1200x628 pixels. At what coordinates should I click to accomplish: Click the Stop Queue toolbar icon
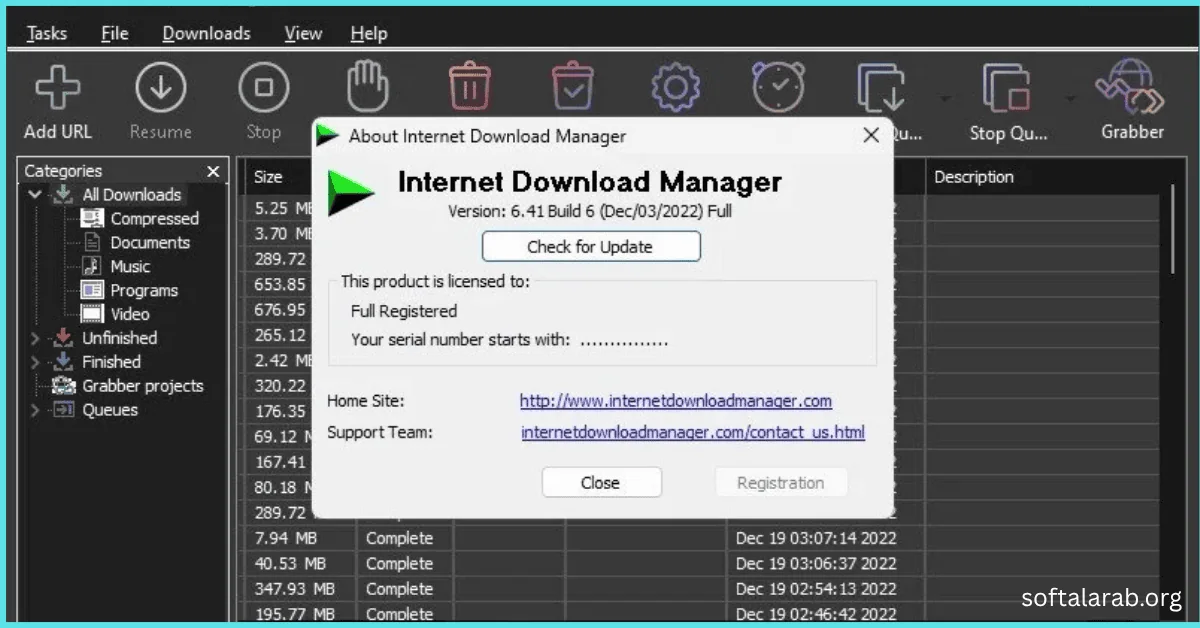(1007, 89)
